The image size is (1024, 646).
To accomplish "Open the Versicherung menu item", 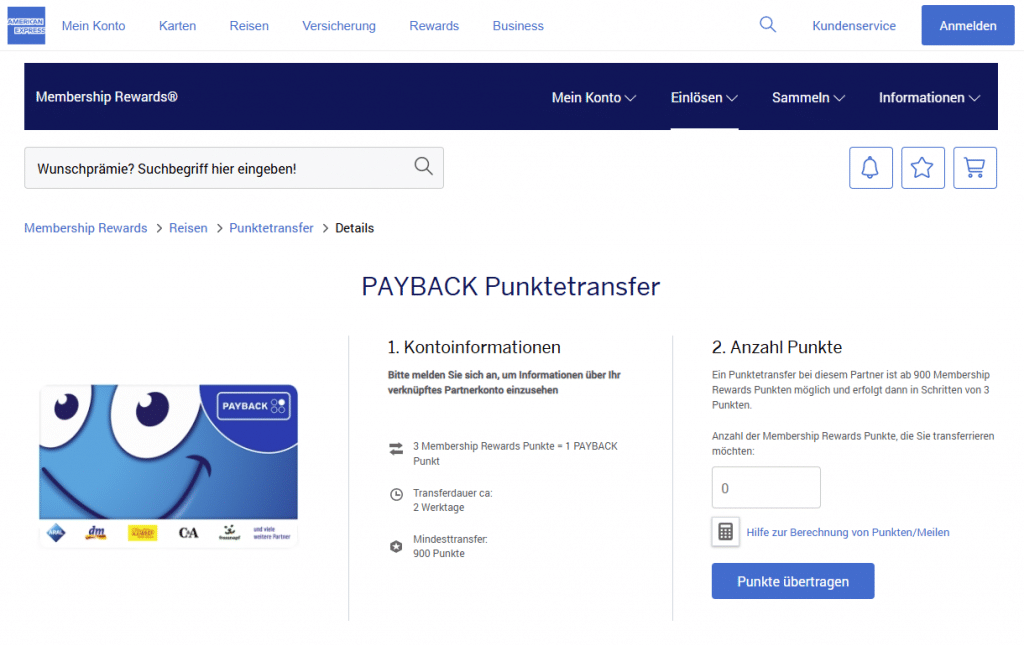I will 339,26.
